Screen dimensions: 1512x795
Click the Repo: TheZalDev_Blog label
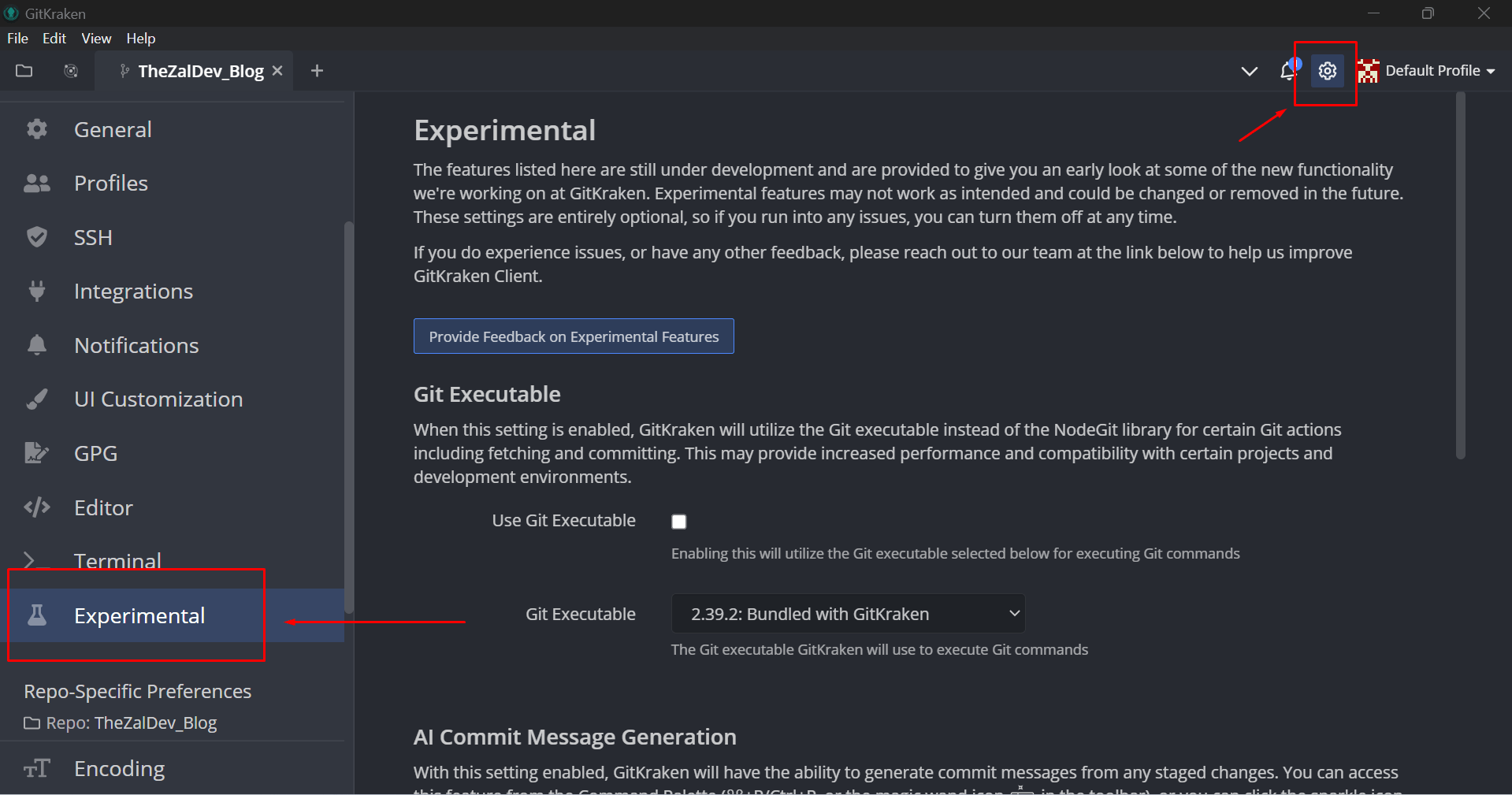(121, 723)
